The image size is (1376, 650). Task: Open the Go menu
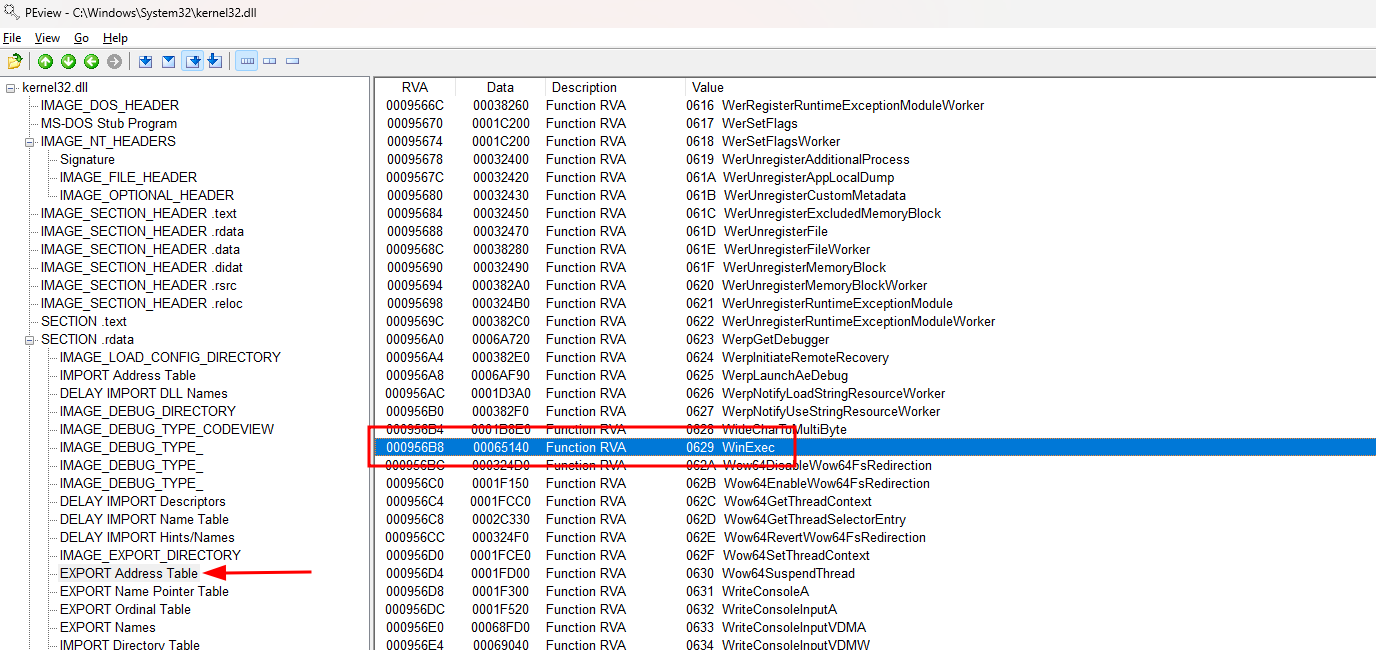tap(81, 38)
